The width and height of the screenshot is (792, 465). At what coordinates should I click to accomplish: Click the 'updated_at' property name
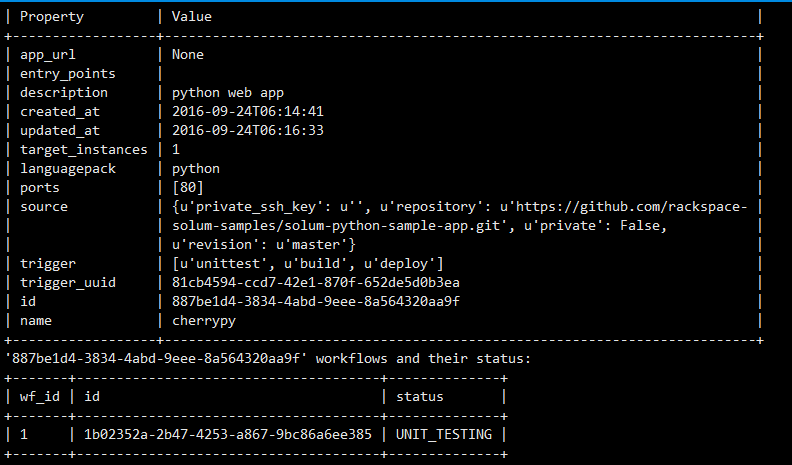pos(60,131)
